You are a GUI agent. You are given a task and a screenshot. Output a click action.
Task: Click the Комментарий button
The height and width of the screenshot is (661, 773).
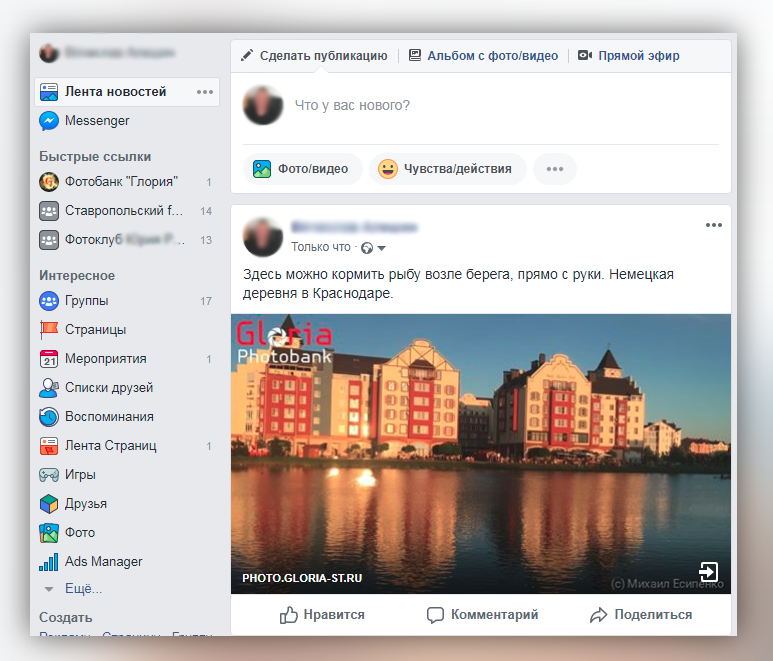(x=482, y=615)
